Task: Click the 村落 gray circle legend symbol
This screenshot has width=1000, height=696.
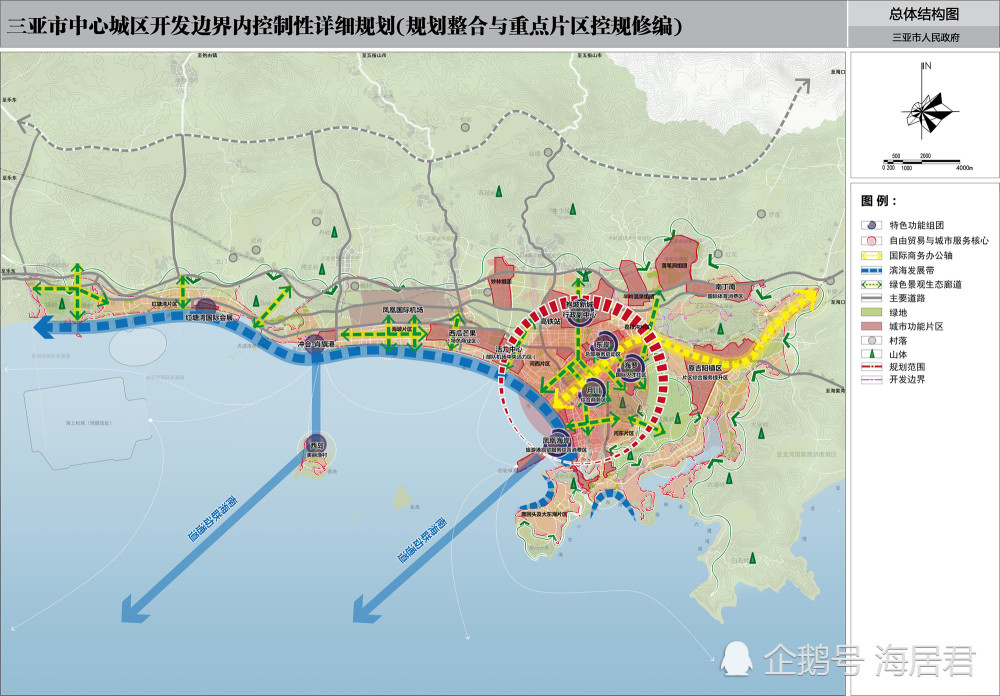Action: pos(871,341)
